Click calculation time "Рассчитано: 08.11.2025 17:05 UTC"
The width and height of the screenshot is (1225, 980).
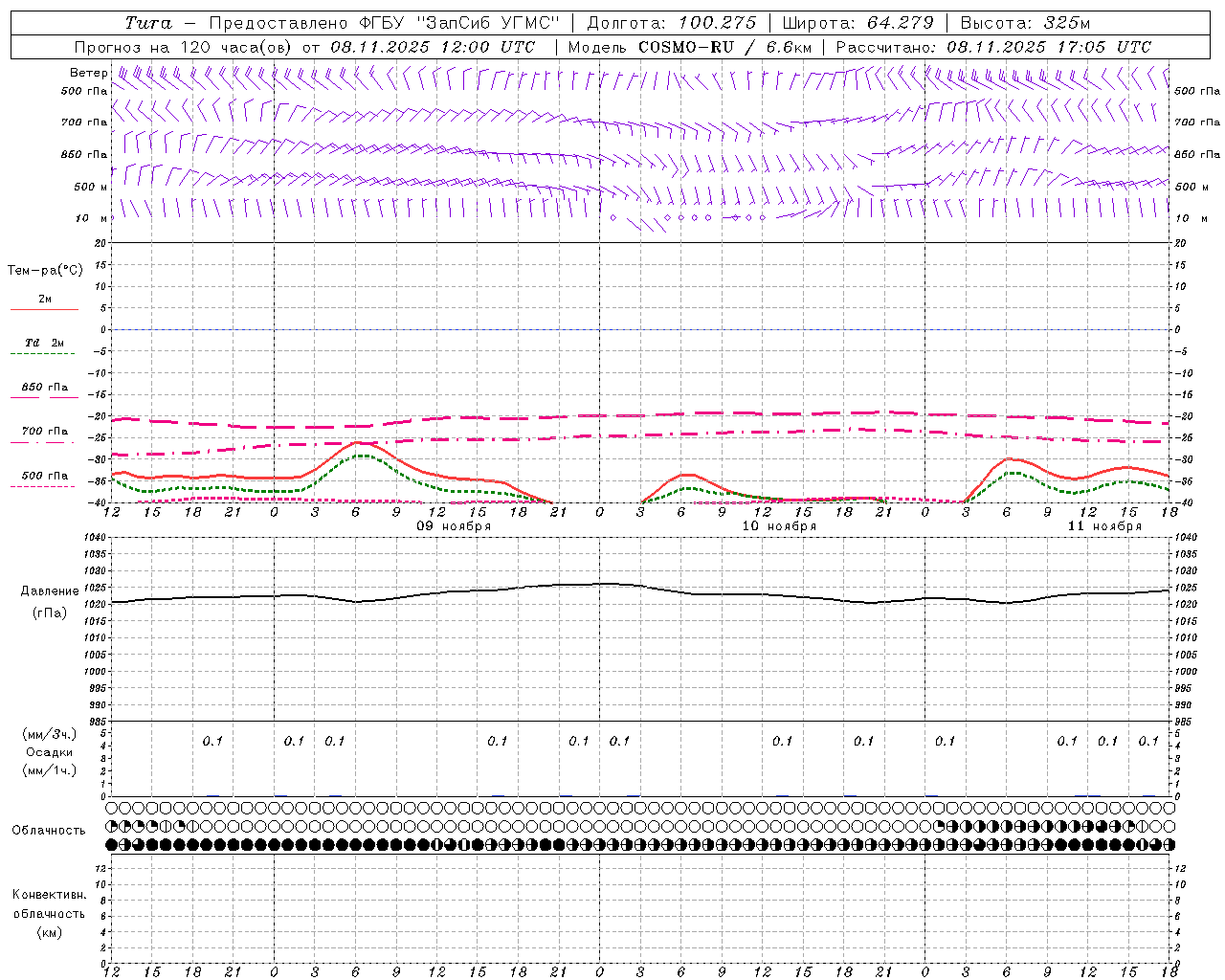click(x=993, y=47)
